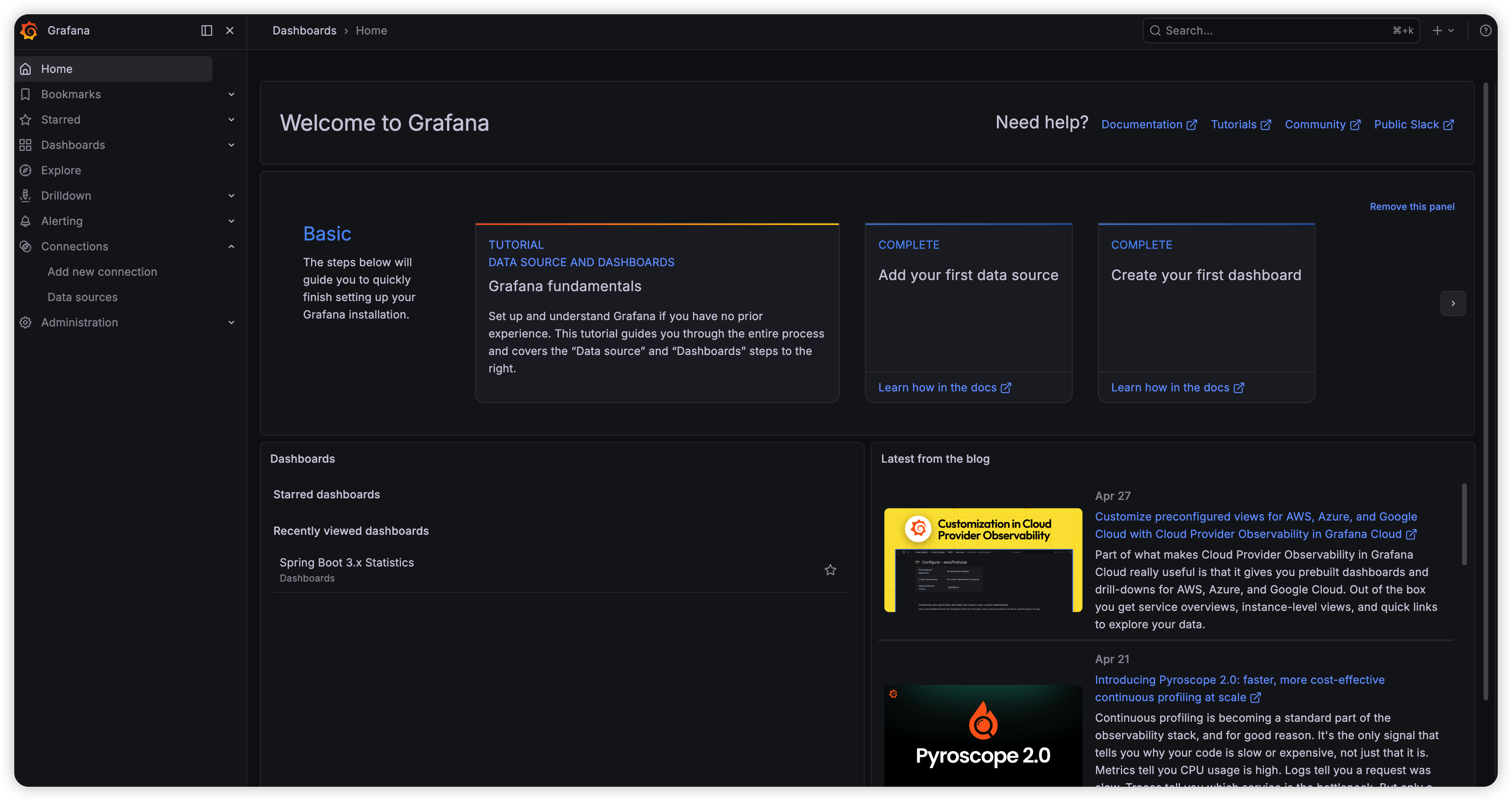Go to Home in sidebar
The image size is (1512, 801).
click(x=114, y=69)
